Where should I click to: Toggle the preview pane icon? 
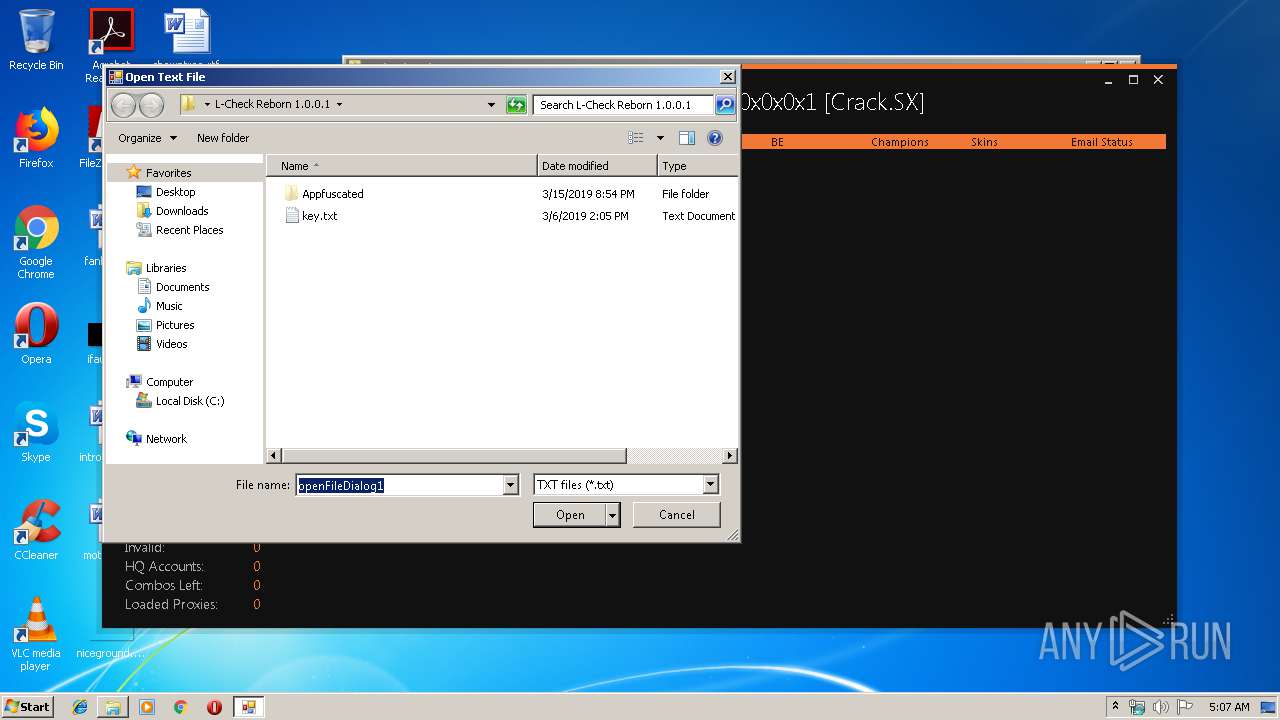686,138
